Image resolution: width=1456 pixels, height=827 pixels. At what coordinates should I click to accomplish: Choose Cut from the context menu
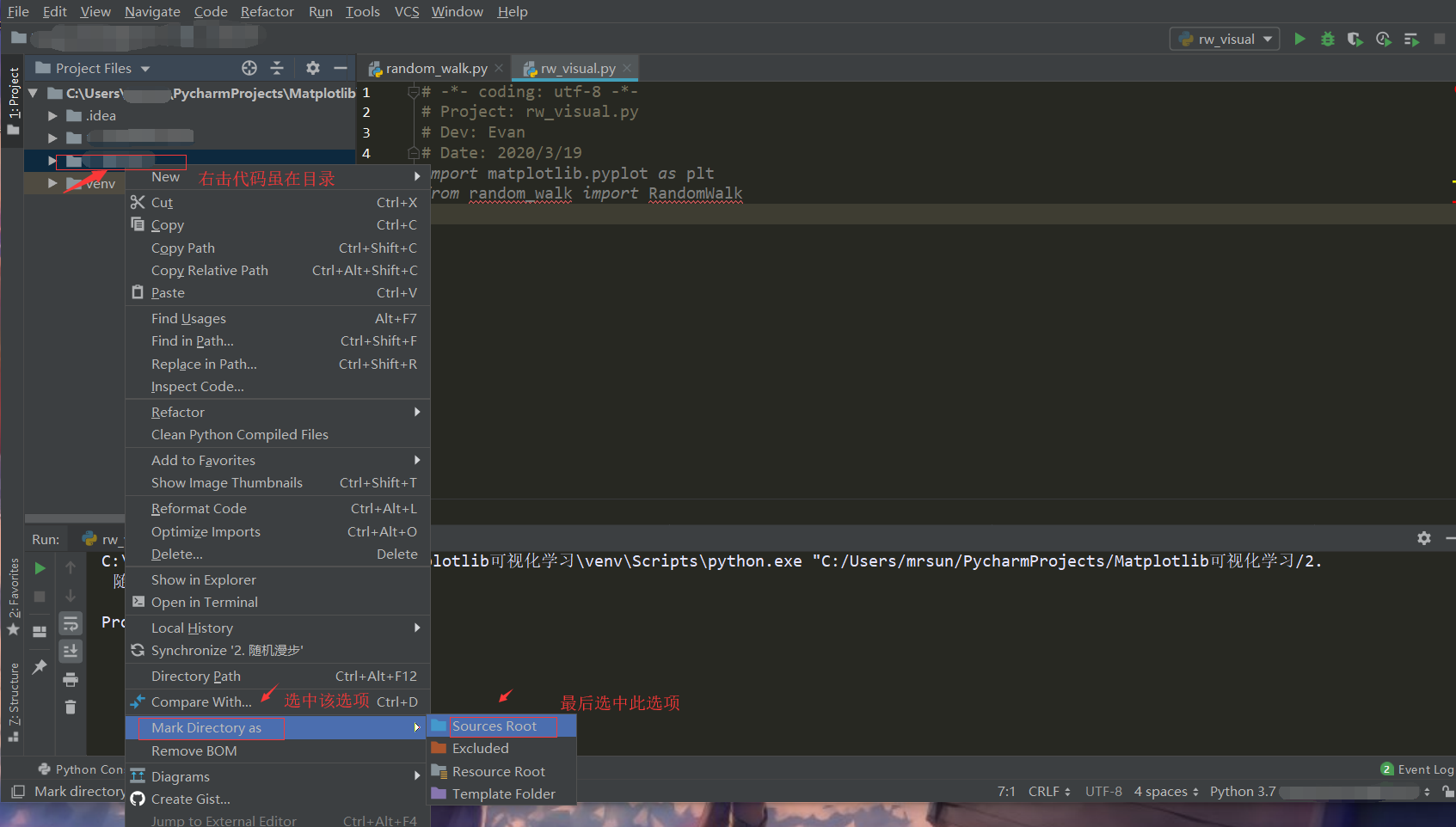coord(278,202)
